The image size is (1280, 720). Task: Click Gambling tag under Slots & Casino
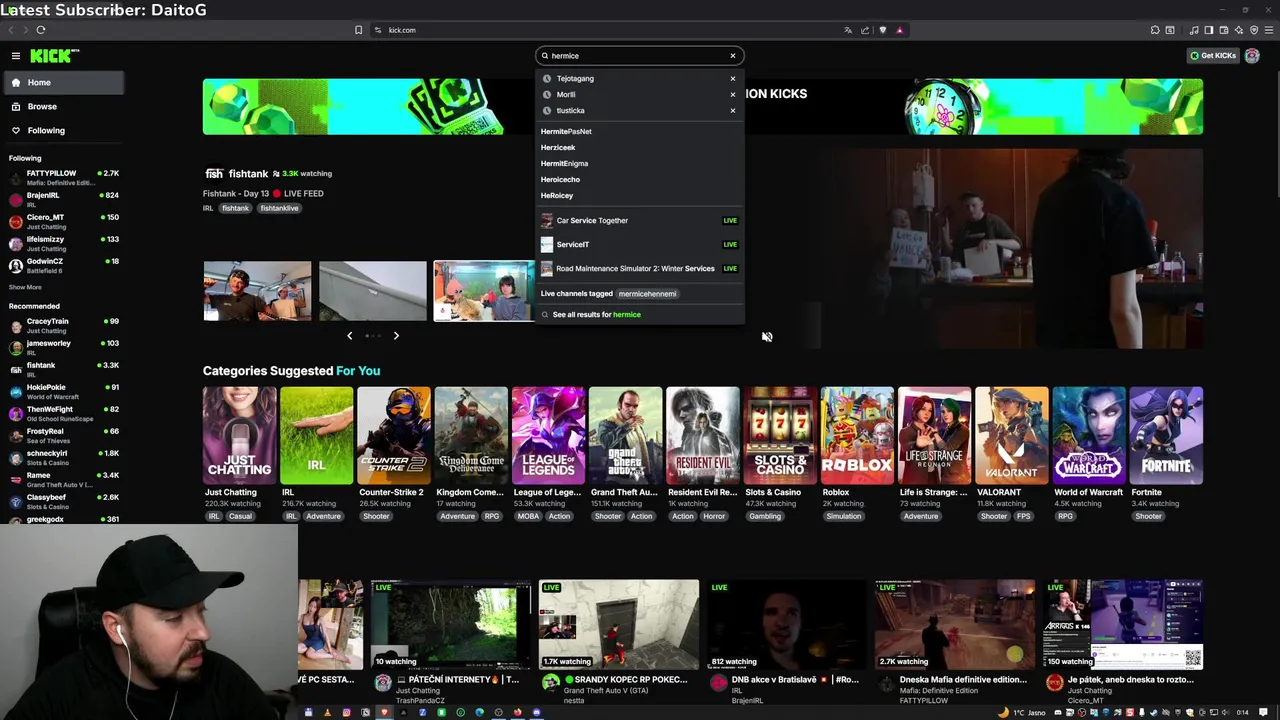tap(765, 516)
